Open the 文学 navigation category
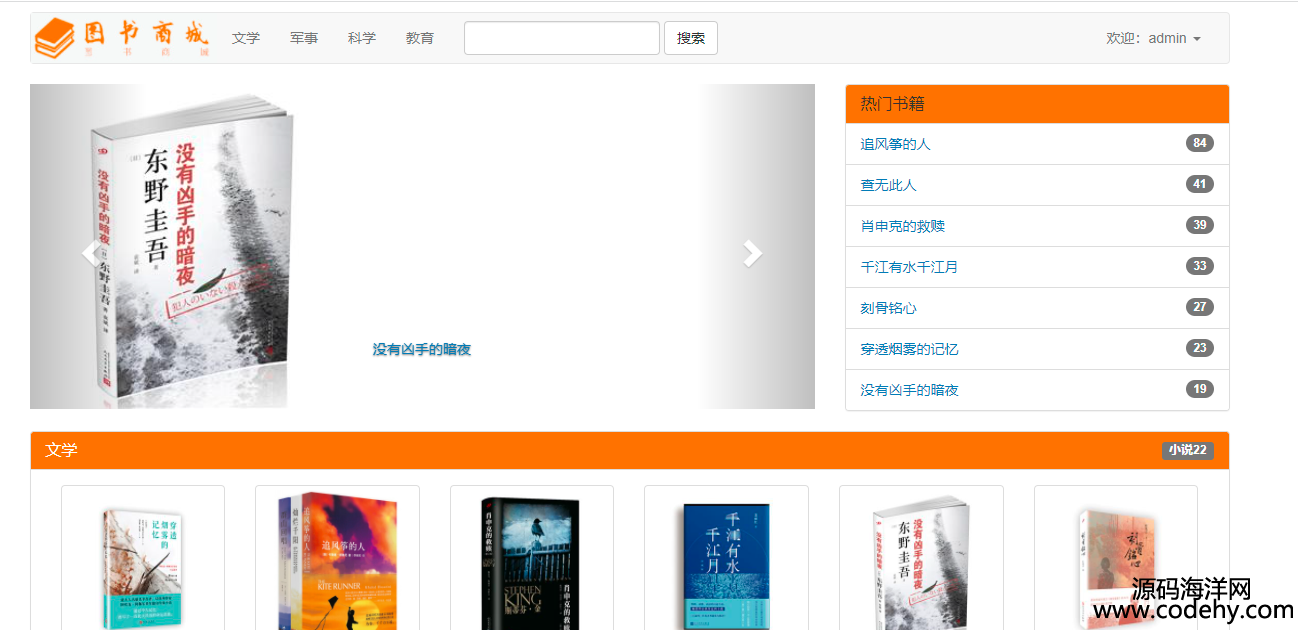Viewport: 1298px width, 630px height. [x=246, y=38]
